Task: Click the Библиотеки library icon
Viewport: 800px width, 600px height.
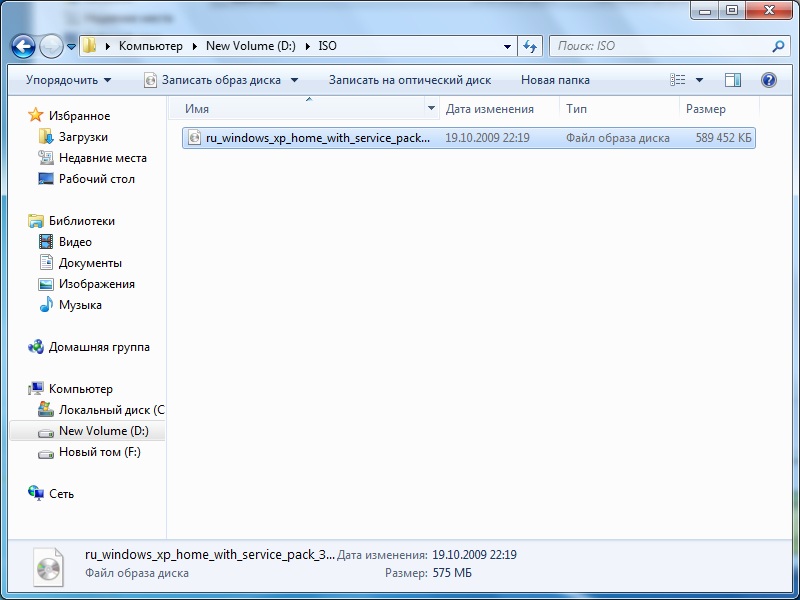Action: click(36, 220)
